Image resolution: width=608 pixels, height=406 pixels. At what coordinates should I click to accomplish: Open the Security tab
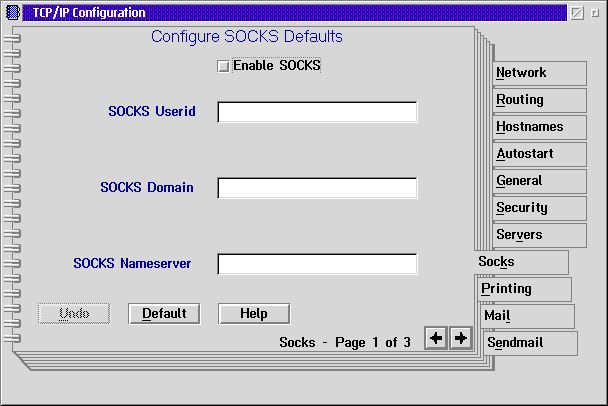coord(539,208)
